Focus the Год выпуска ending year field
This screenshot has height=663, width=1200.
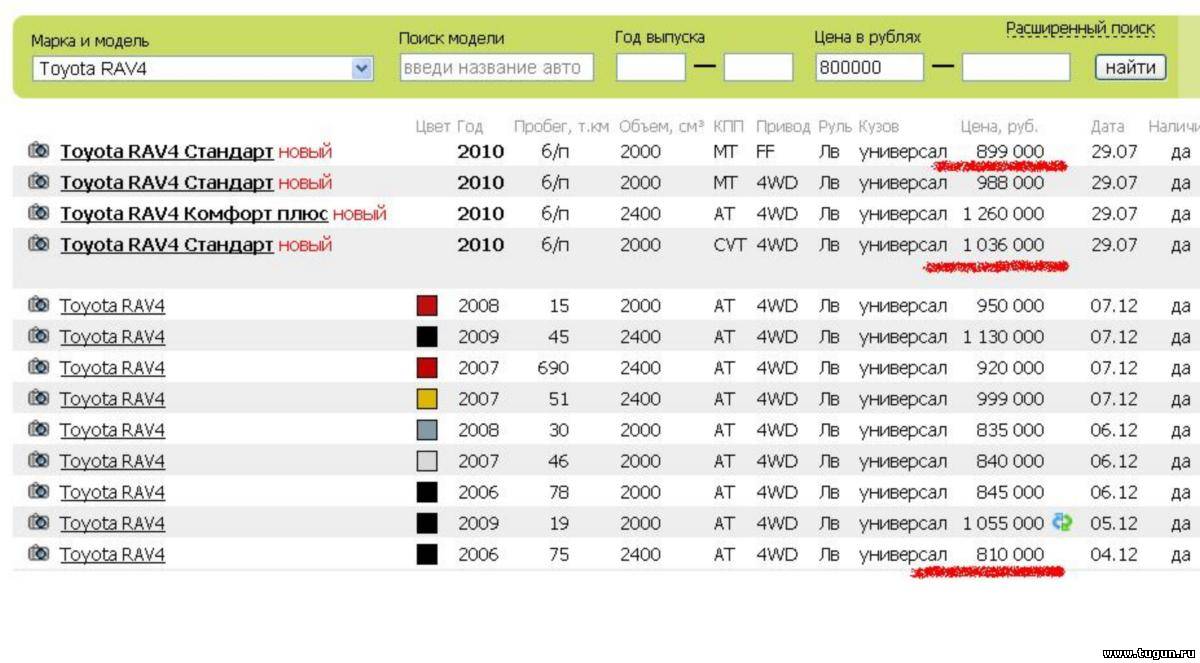pos(758,68)
